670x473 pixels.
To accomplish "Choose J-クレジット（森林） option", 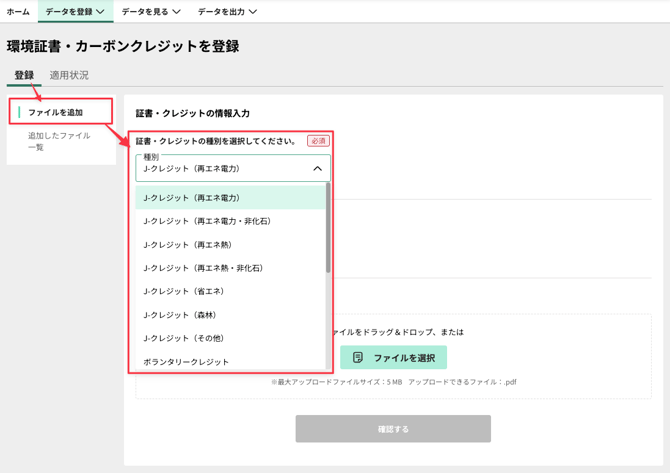I will [231, 315].
